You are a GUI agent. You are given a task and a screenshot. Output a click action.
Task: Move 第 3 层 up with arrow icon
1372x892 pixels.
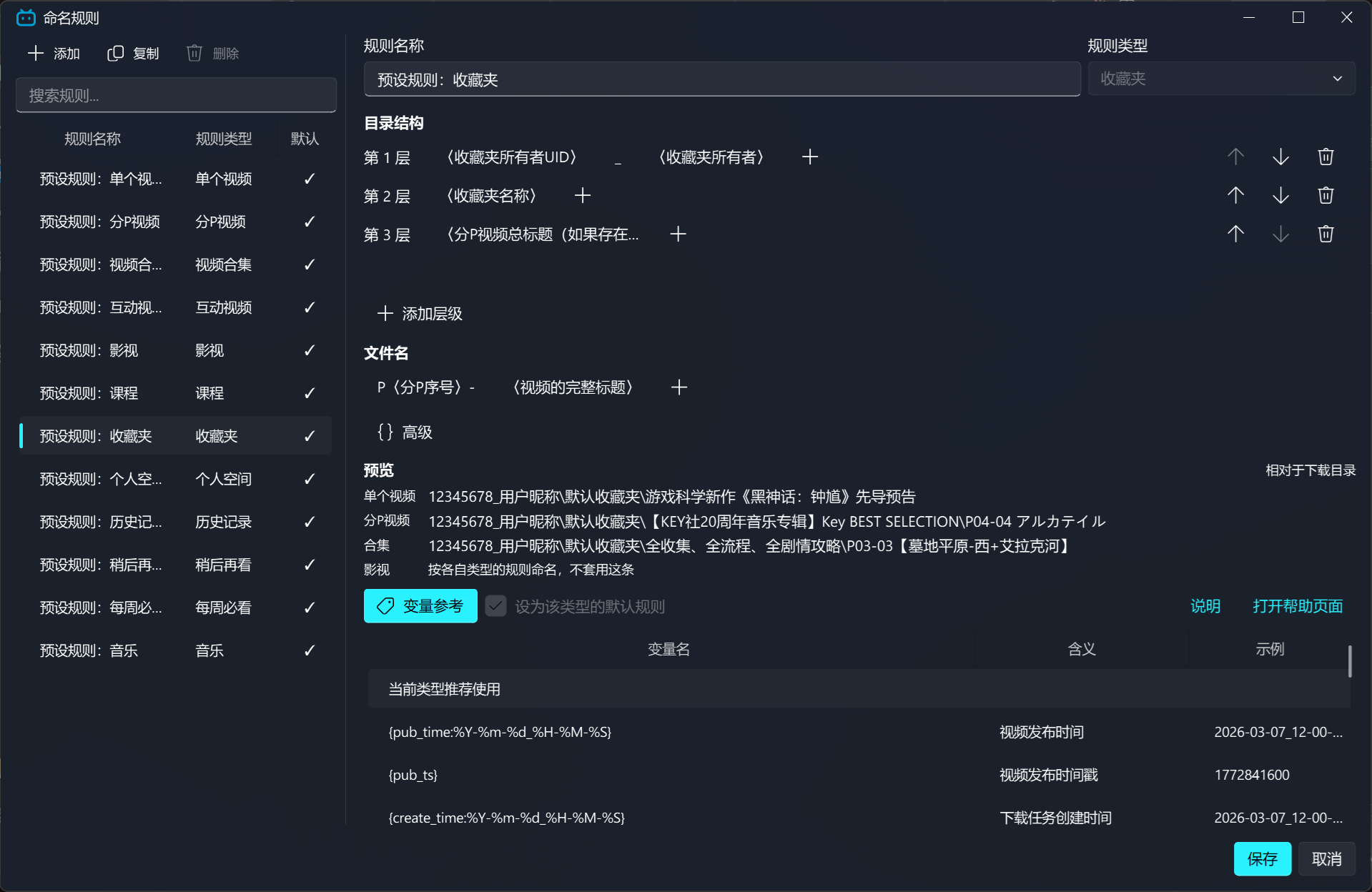pyautogui.click(x=1236, y=234)
